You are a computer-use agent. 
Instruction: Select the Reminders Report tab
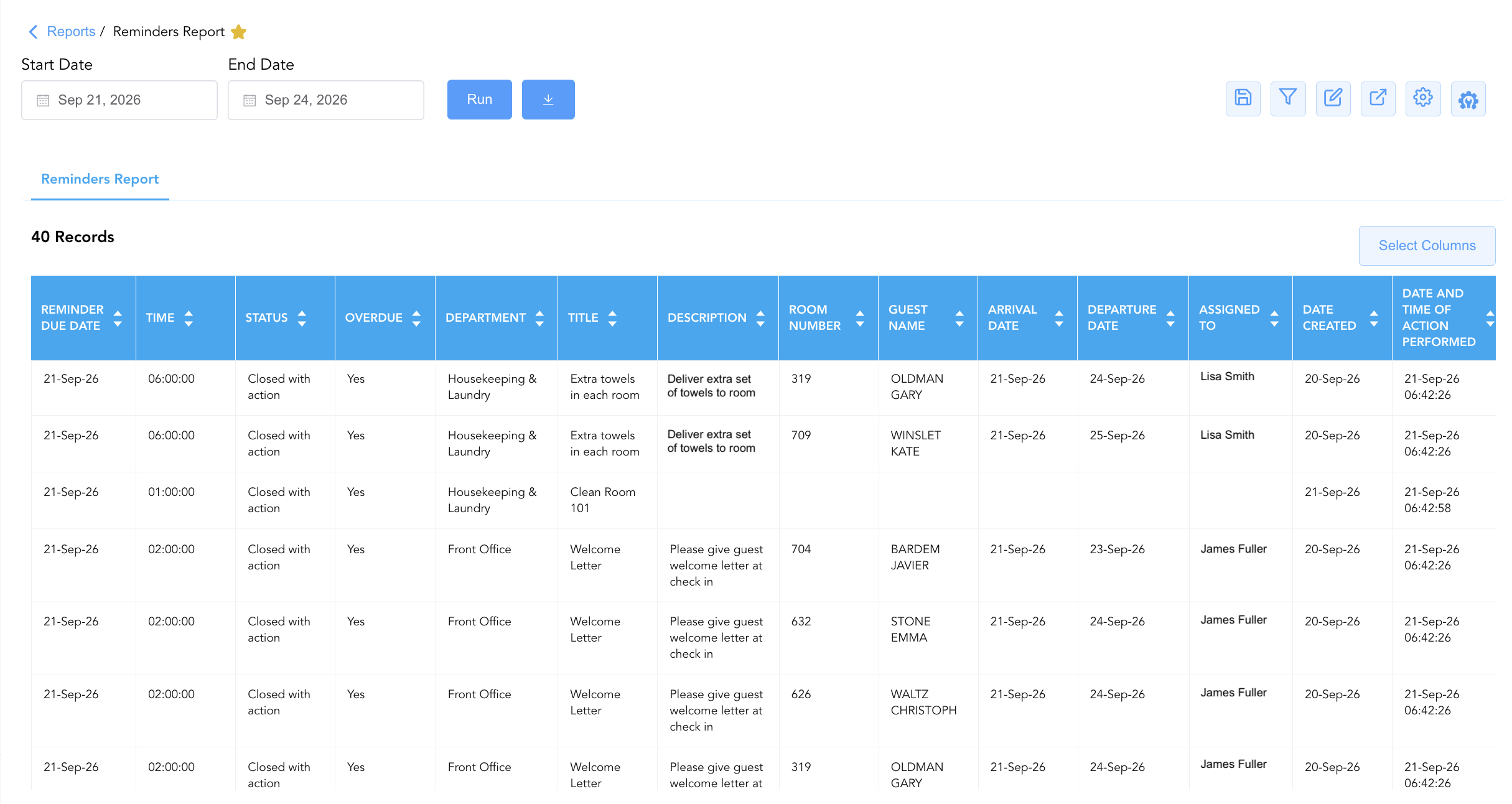pyautogui.click(x=100, y=179)
